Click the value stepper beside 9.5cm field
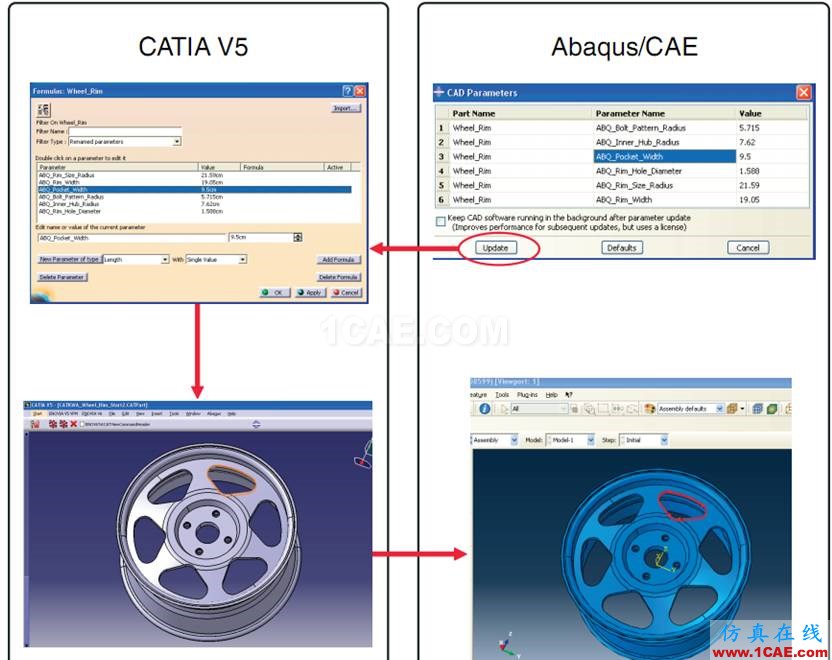Image resolution: width=832 pixels, height=660 pixels. (x=298, y=238)
